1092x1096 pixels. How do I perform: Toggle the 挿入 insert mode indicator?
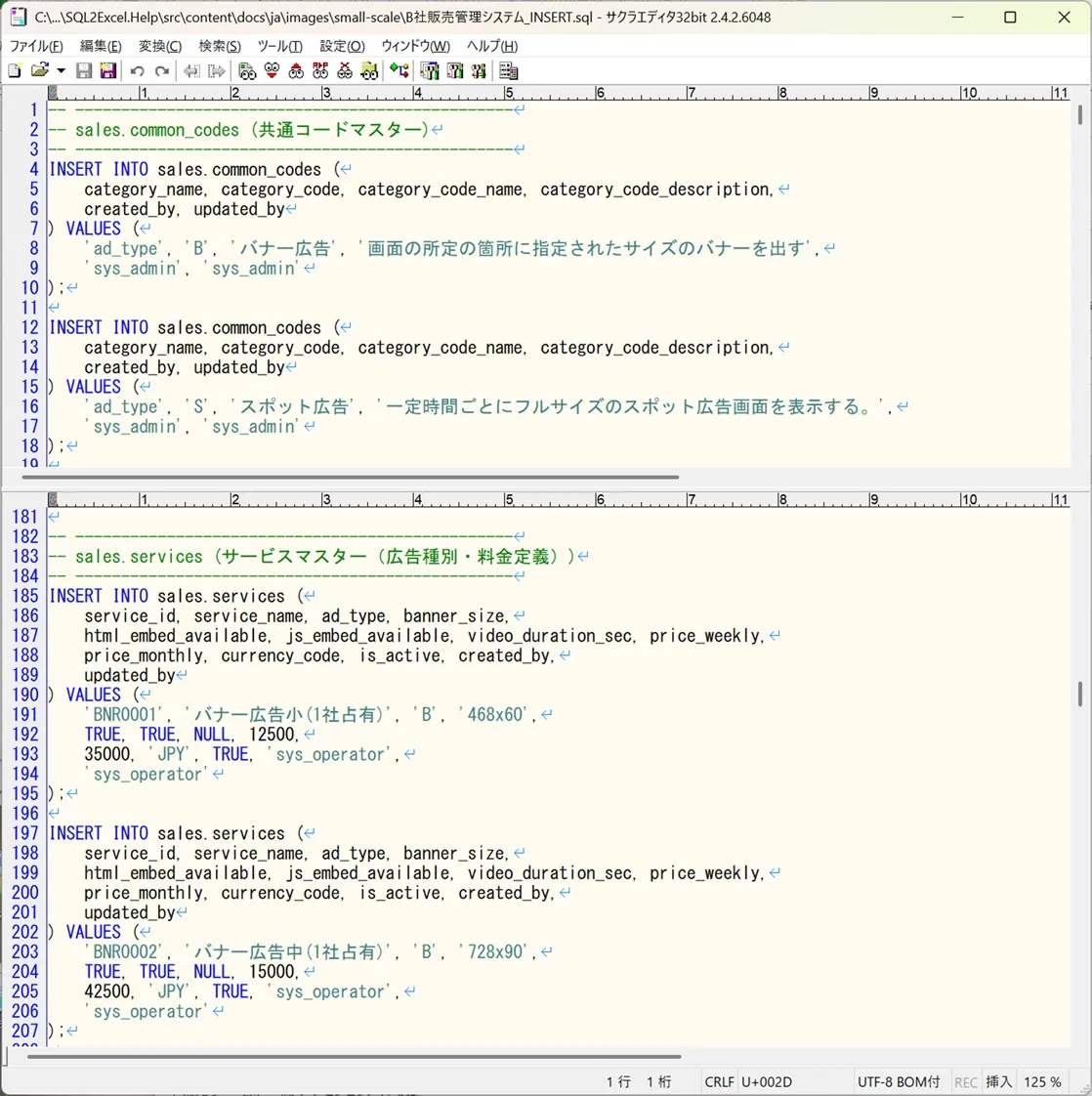point(998,1081)
